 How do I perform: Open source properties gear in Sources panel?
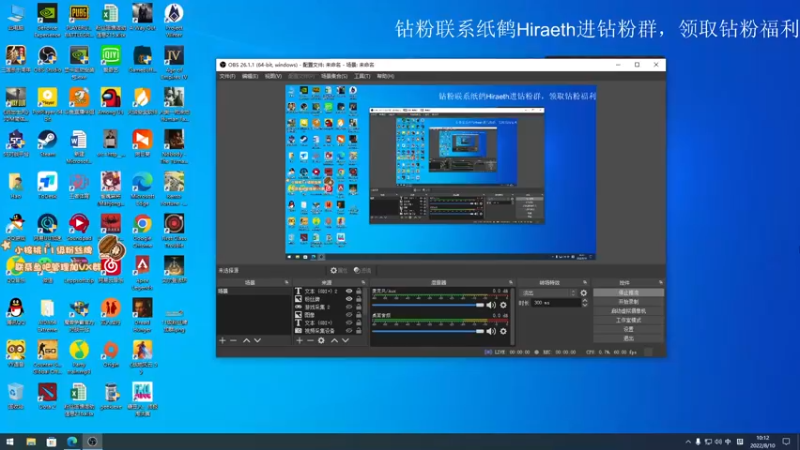point(321,340)
